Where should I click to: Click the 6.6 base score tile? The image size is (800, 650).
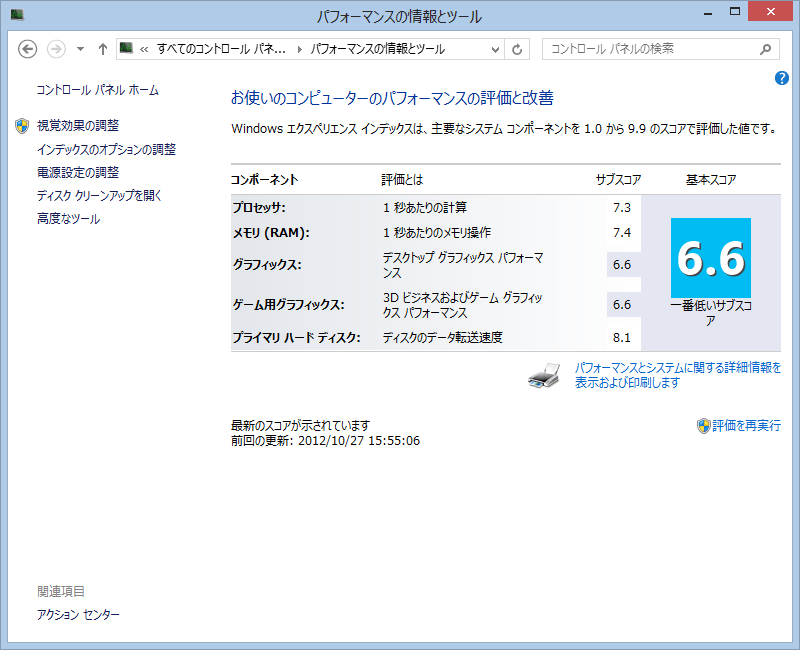(x=711, y=258)
